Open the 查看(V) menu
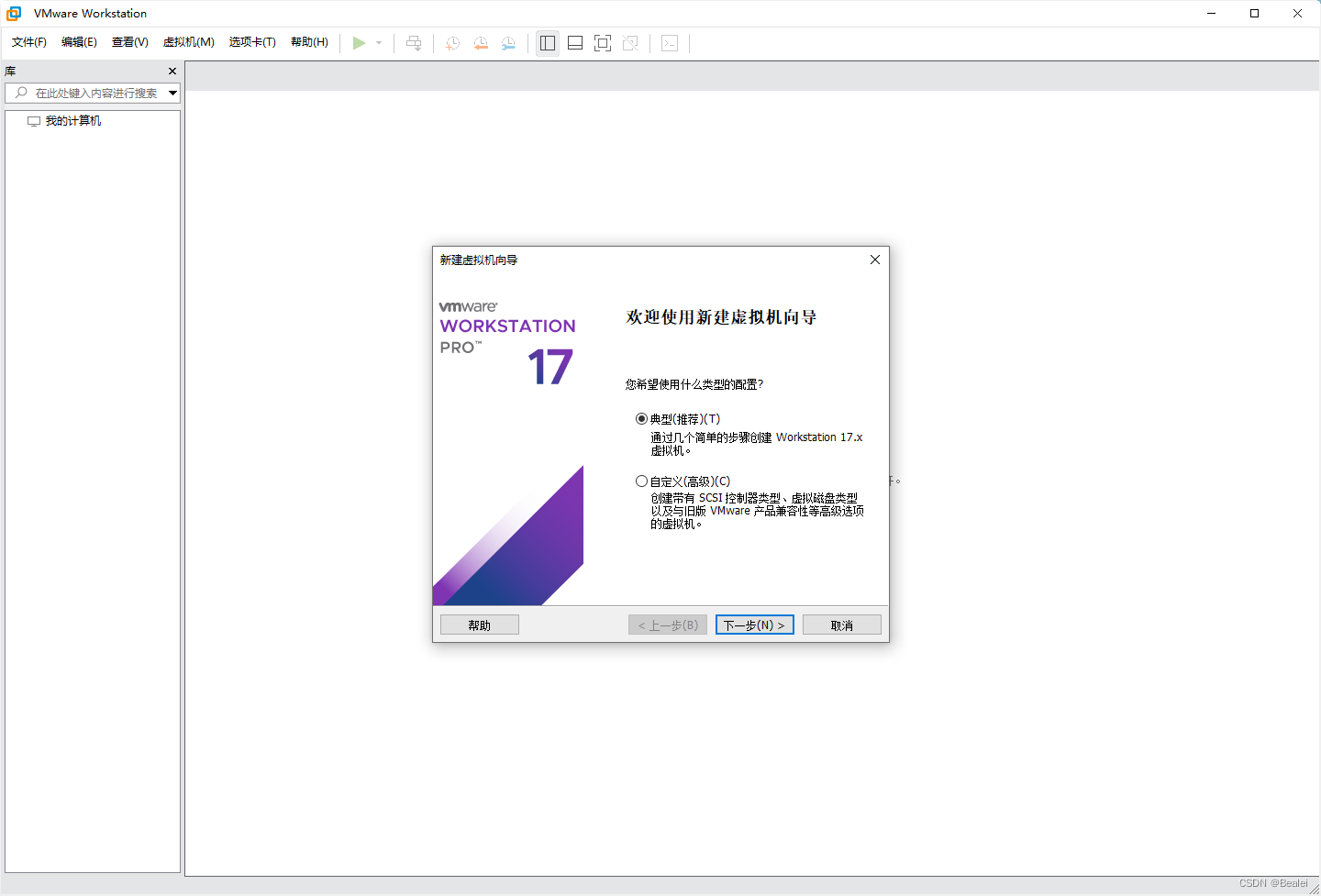Screen dimensions: 1321x896 (x=129, y=42)
